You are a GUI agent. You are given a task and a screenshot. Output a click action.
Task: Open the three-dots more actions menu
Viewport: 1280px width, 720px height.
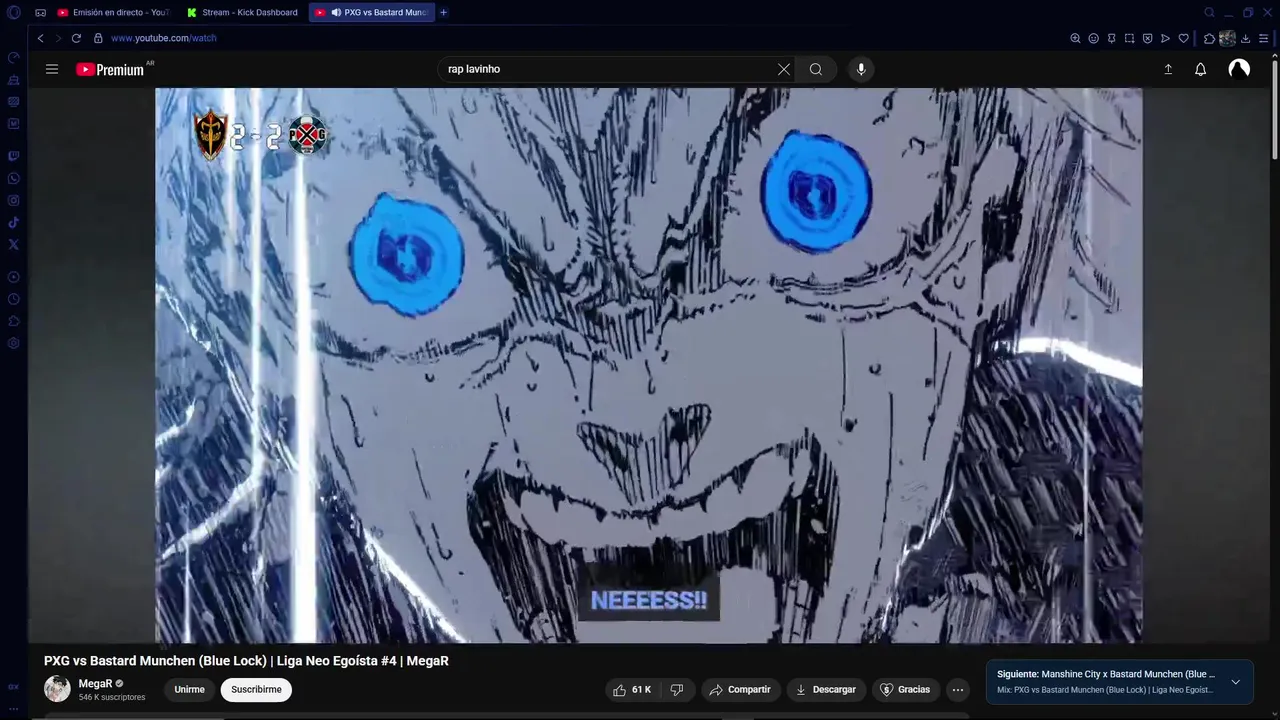tap(958, 690)
